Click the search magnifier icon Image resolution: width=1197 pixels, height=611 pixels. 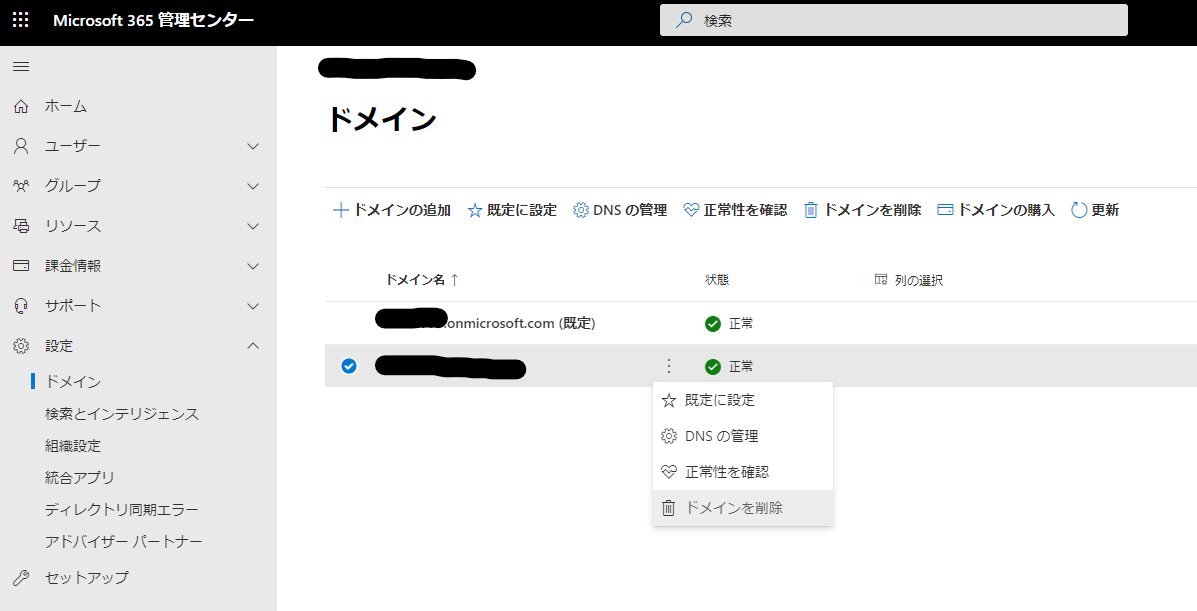coord(684,21)
